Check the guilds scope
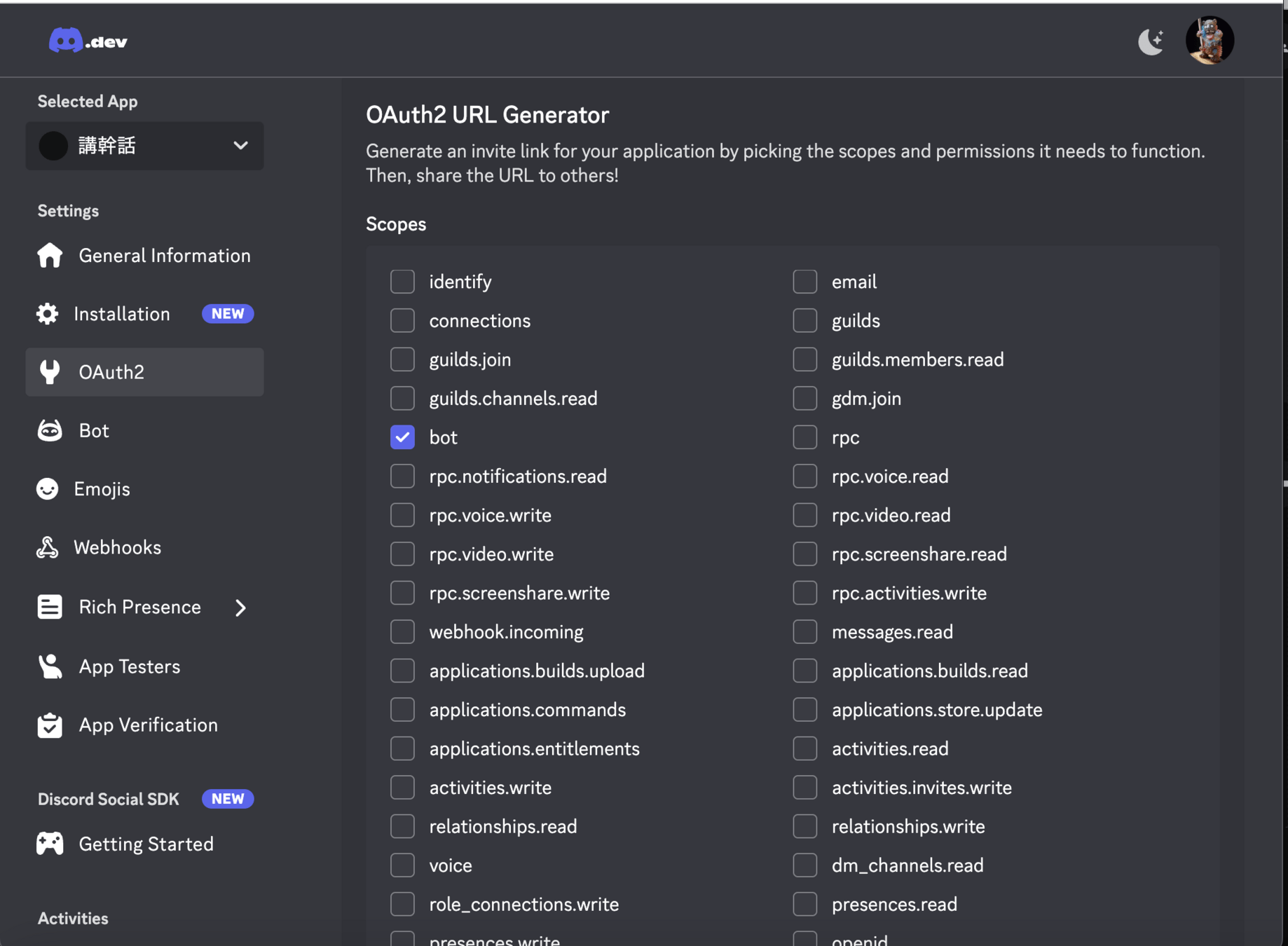 tap(805, 320)
